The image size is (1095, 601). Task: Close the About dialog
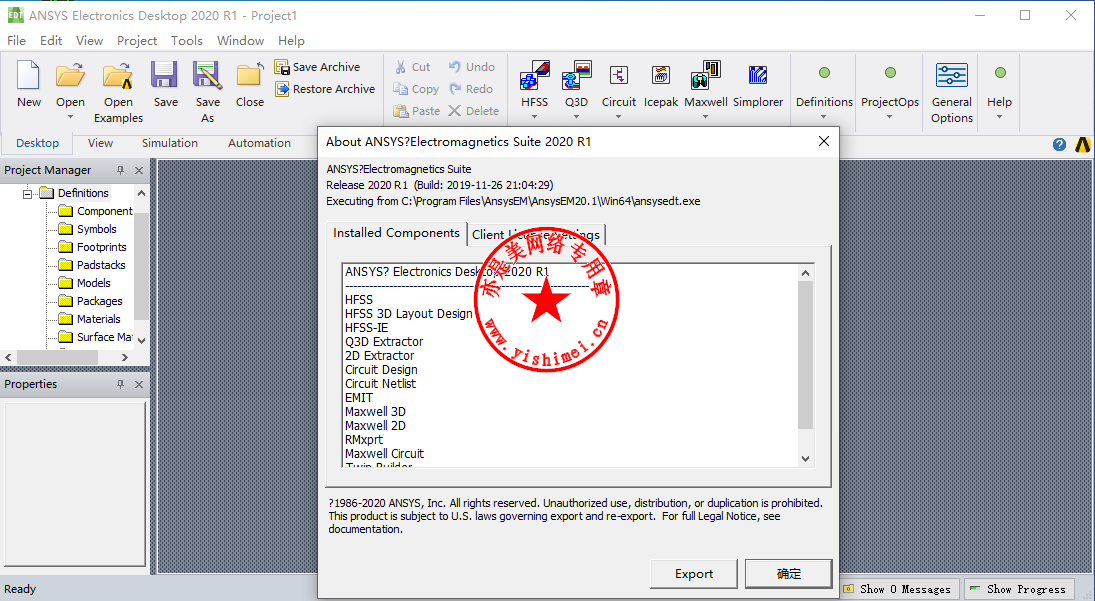point(824,142)
